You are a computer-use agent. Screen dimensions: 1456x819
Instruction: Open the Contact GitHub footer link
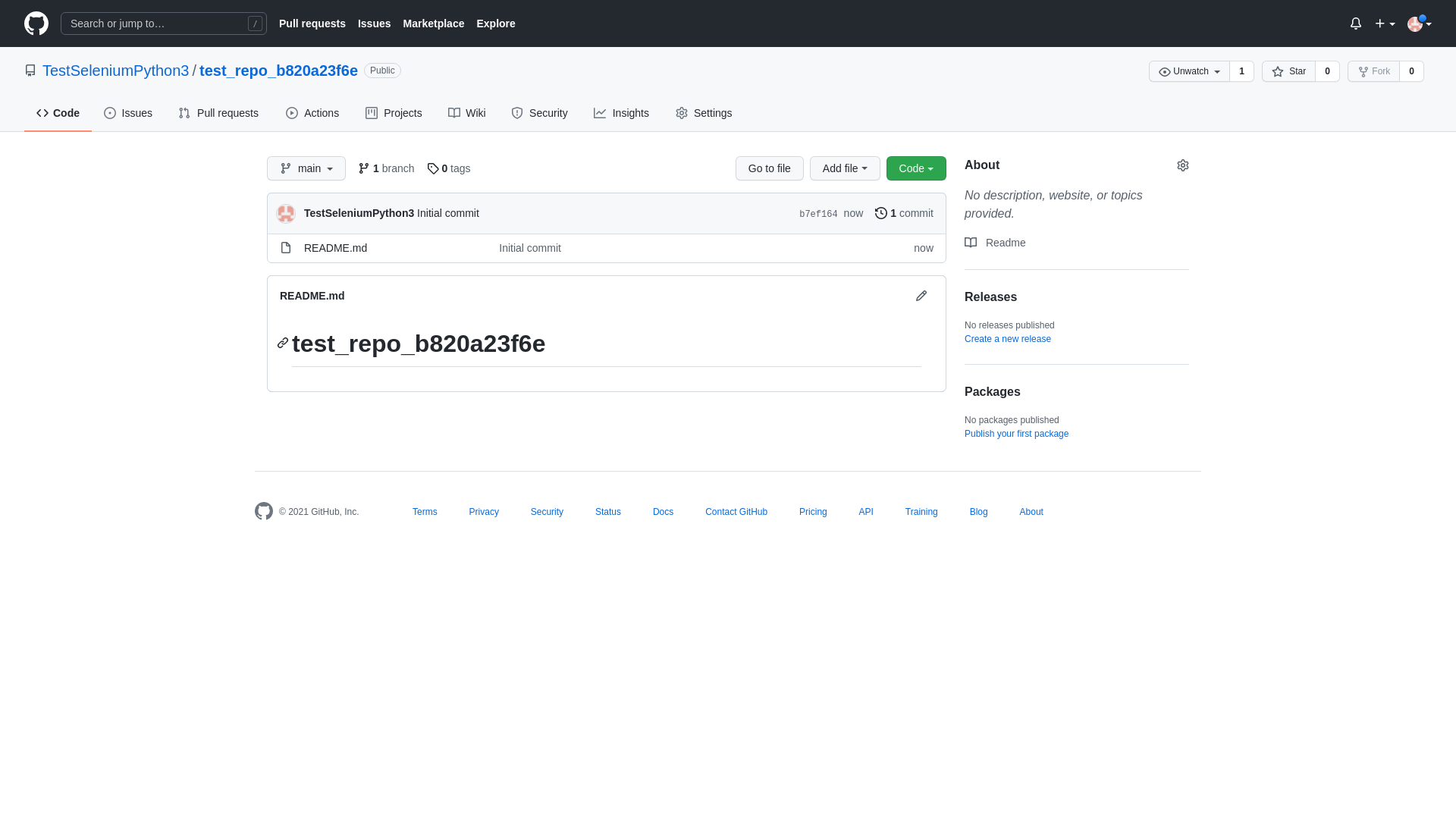(x=736, y=512)
